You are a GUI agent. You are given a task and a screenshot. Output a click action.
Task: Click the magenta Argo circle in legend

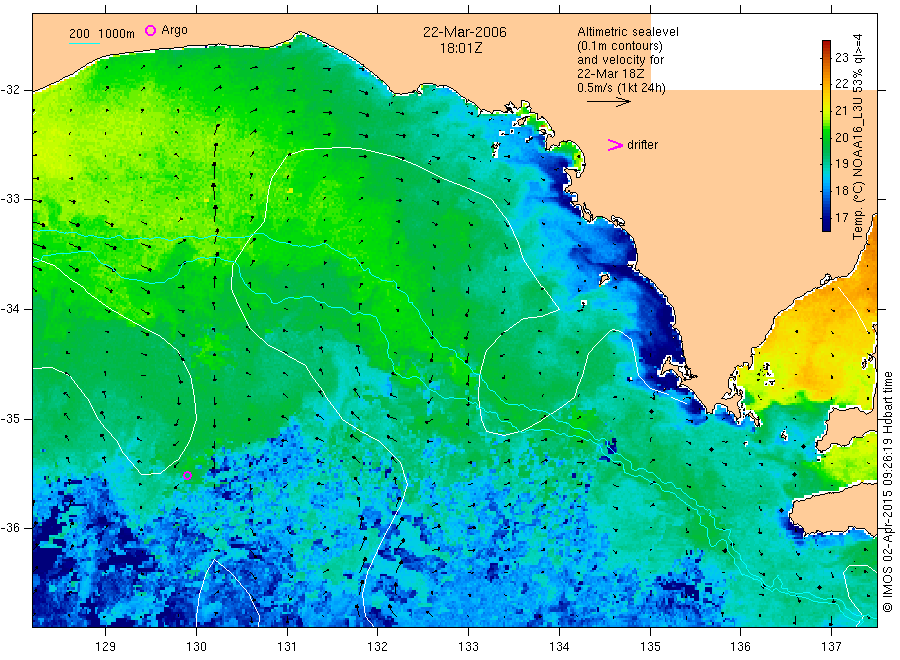pyautogui.click(x=150, y=30)
